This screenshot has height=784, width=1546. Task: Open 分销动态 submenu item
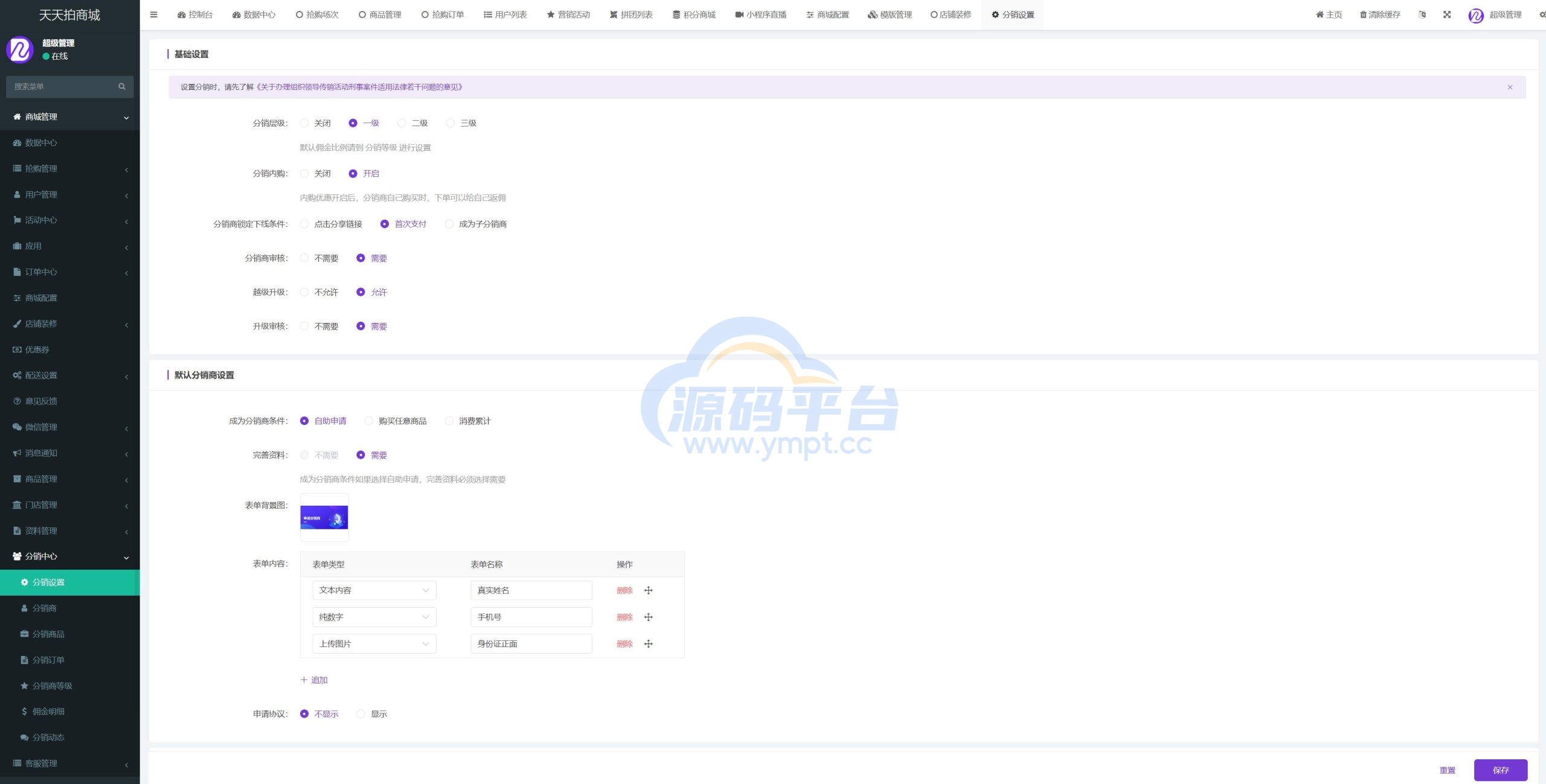[x=70, y=737]
